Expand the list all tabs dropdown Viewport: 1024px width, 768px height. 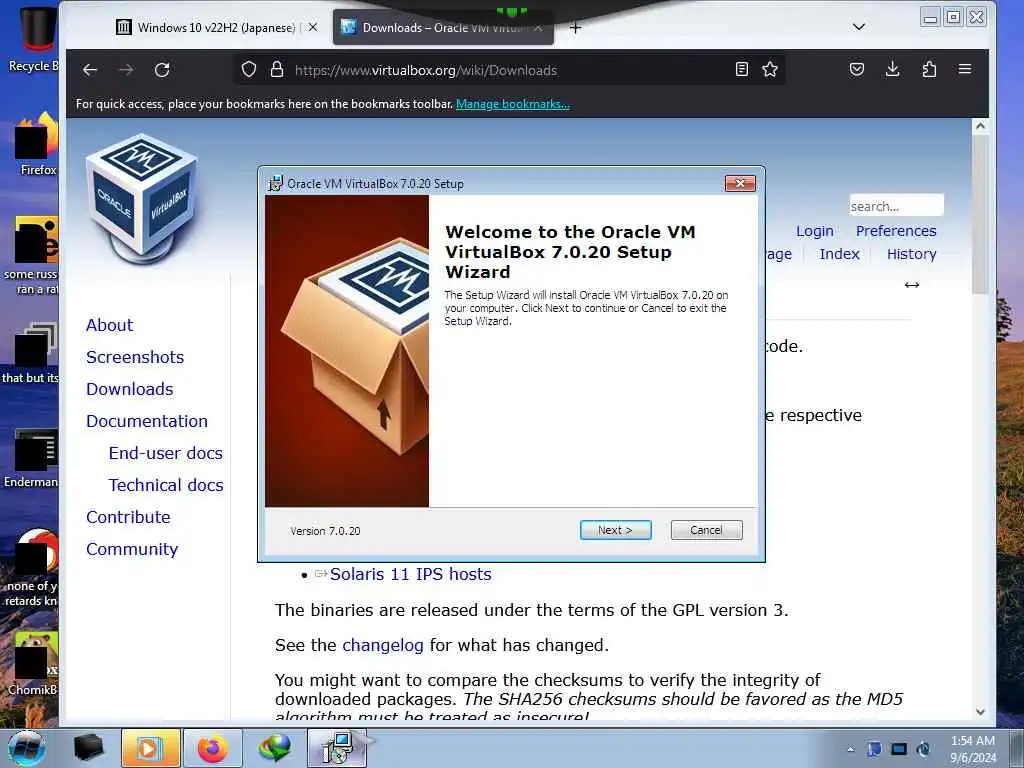pyautogui.click(x=859, y=27)
